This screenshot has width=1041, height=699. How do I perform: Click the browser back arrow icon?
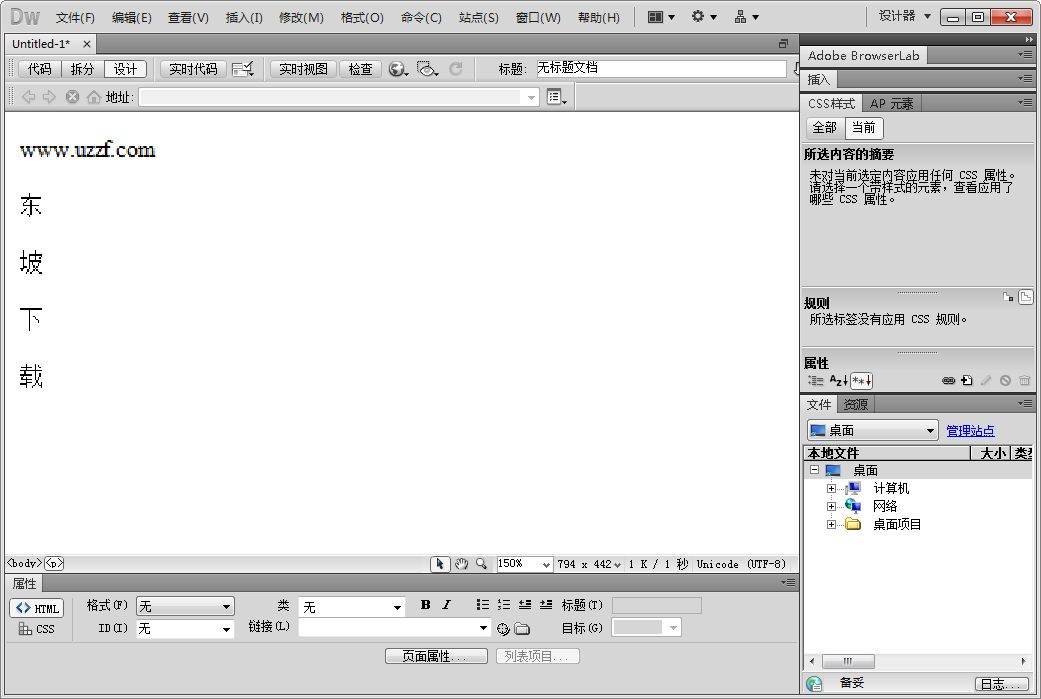(29, 97)
